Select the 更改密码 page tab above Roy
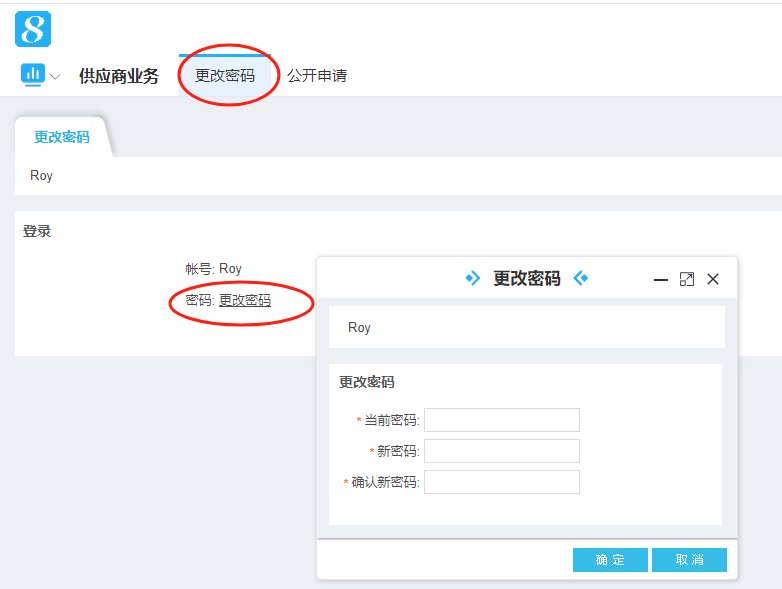The height and width of the screenshot is (589, 782). pos(62,138)
